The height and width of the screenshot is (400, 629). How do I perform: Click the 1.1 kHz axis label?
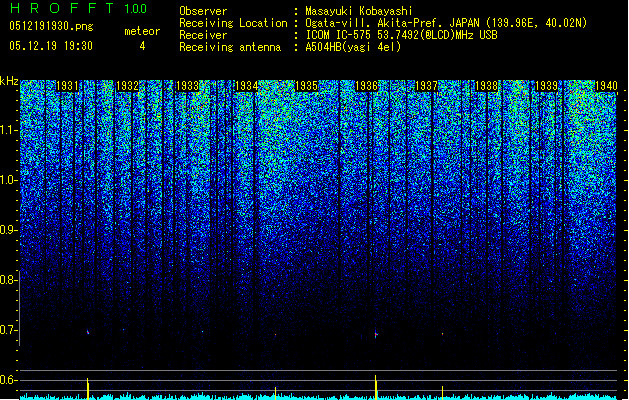8,130
